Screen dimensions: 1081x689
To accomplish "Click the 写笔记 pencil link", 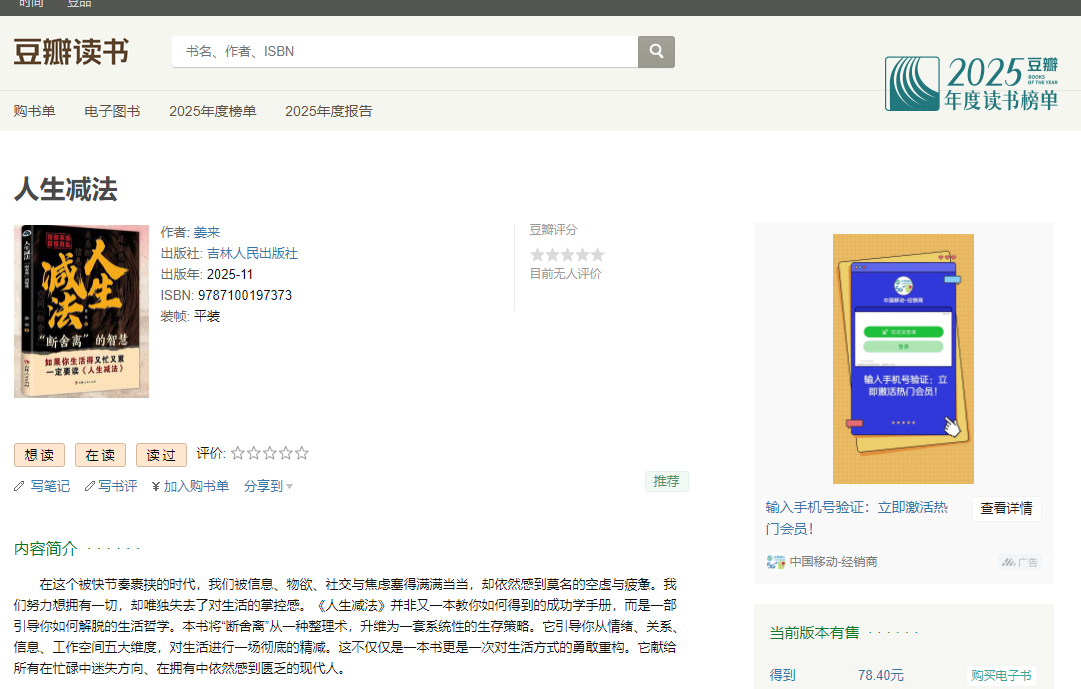I will [49, 486].
